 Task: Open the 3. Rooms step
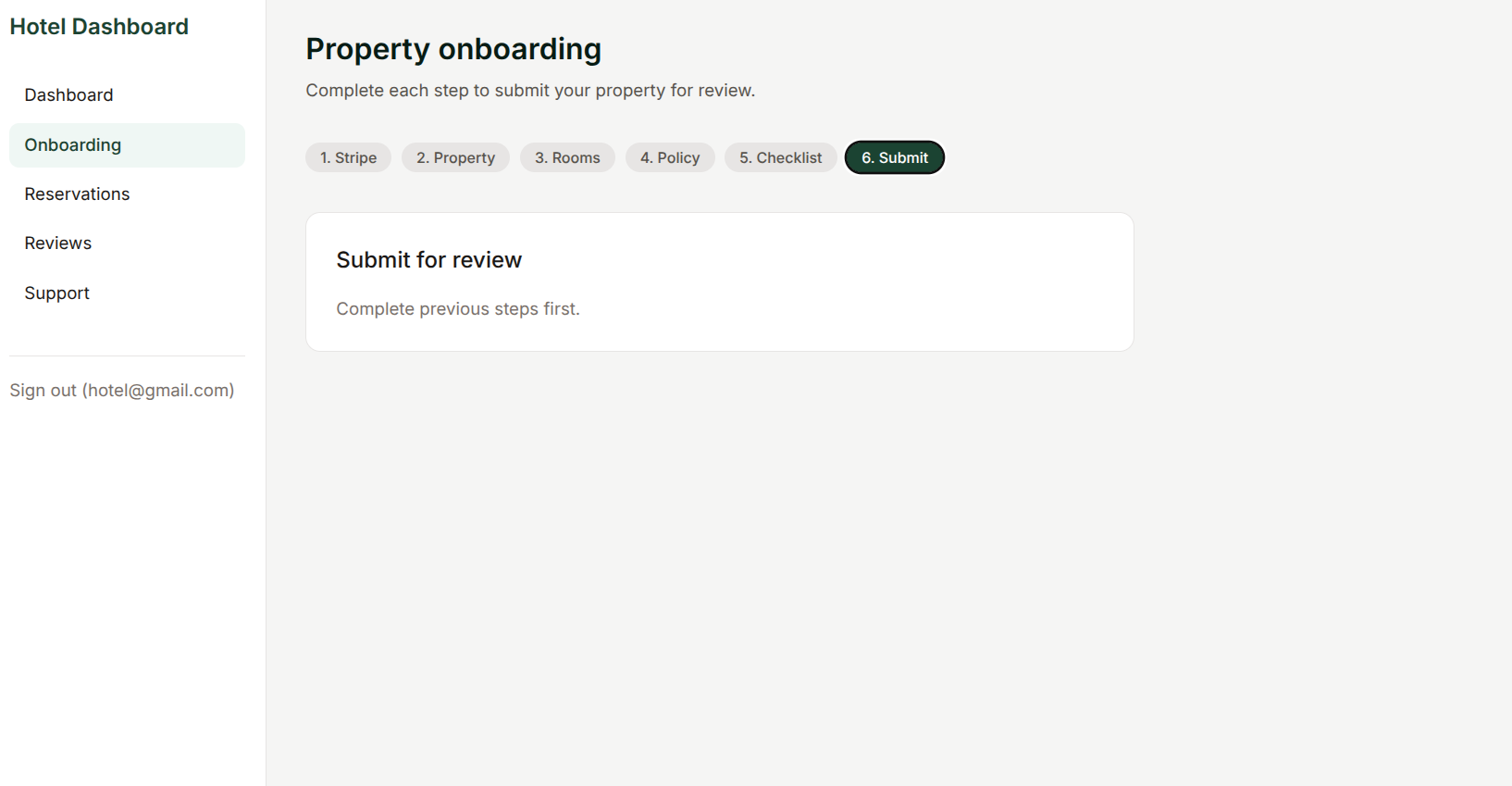(567, 157)
